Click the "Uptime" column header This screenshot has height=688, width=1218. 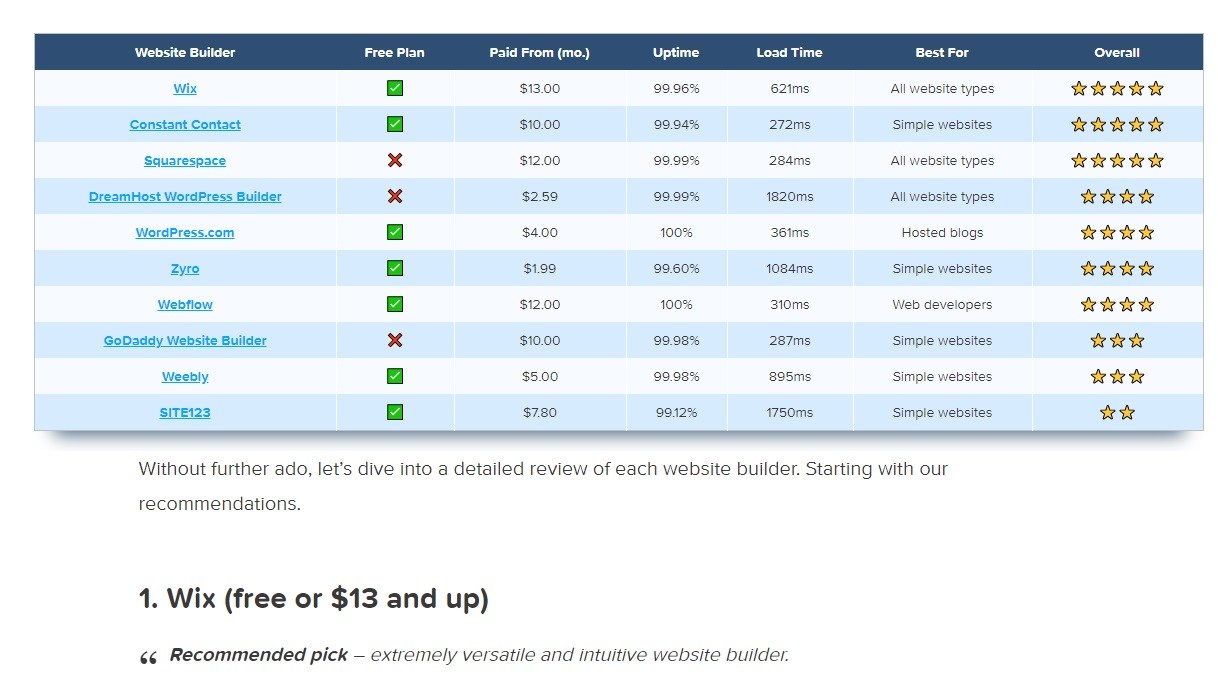[x=676, y=53]
